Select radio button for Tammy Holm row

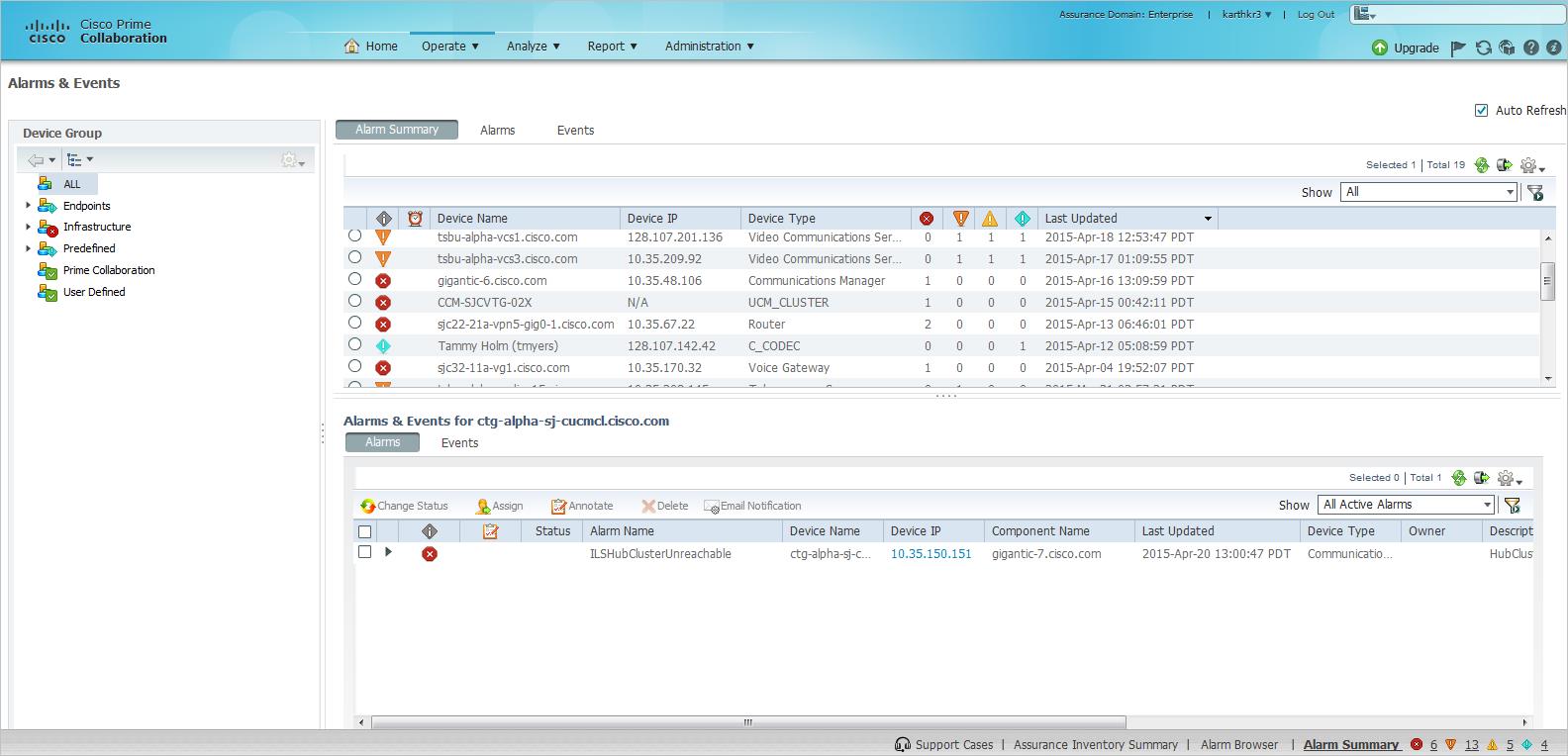pos(354,344)
